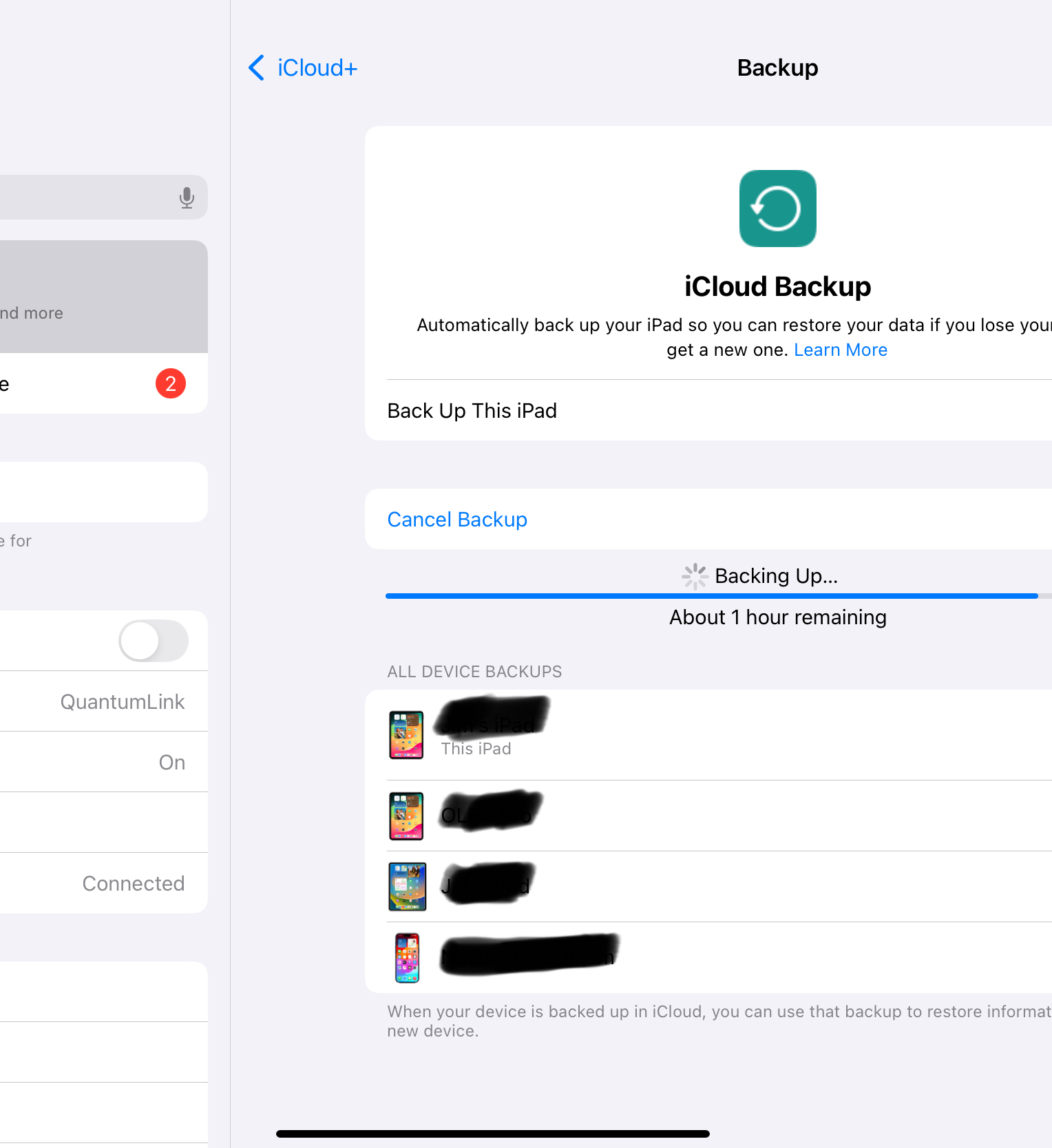Tap the iCloud+ back link text
Screen dimensions: 1052x1148
click(317, 67)
